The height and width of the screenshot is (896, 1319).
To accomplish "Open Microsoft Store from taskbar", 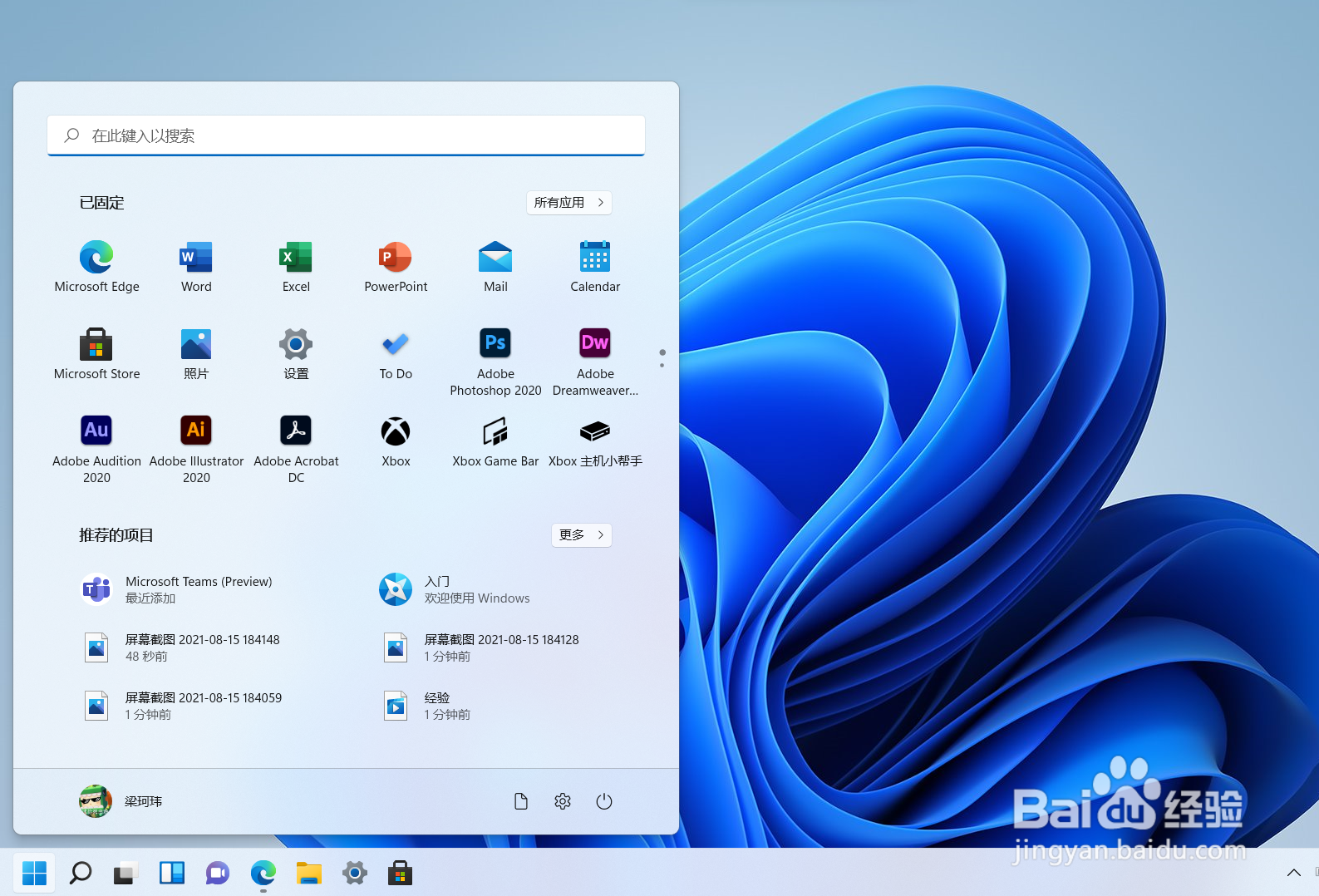I will [401, 873].
